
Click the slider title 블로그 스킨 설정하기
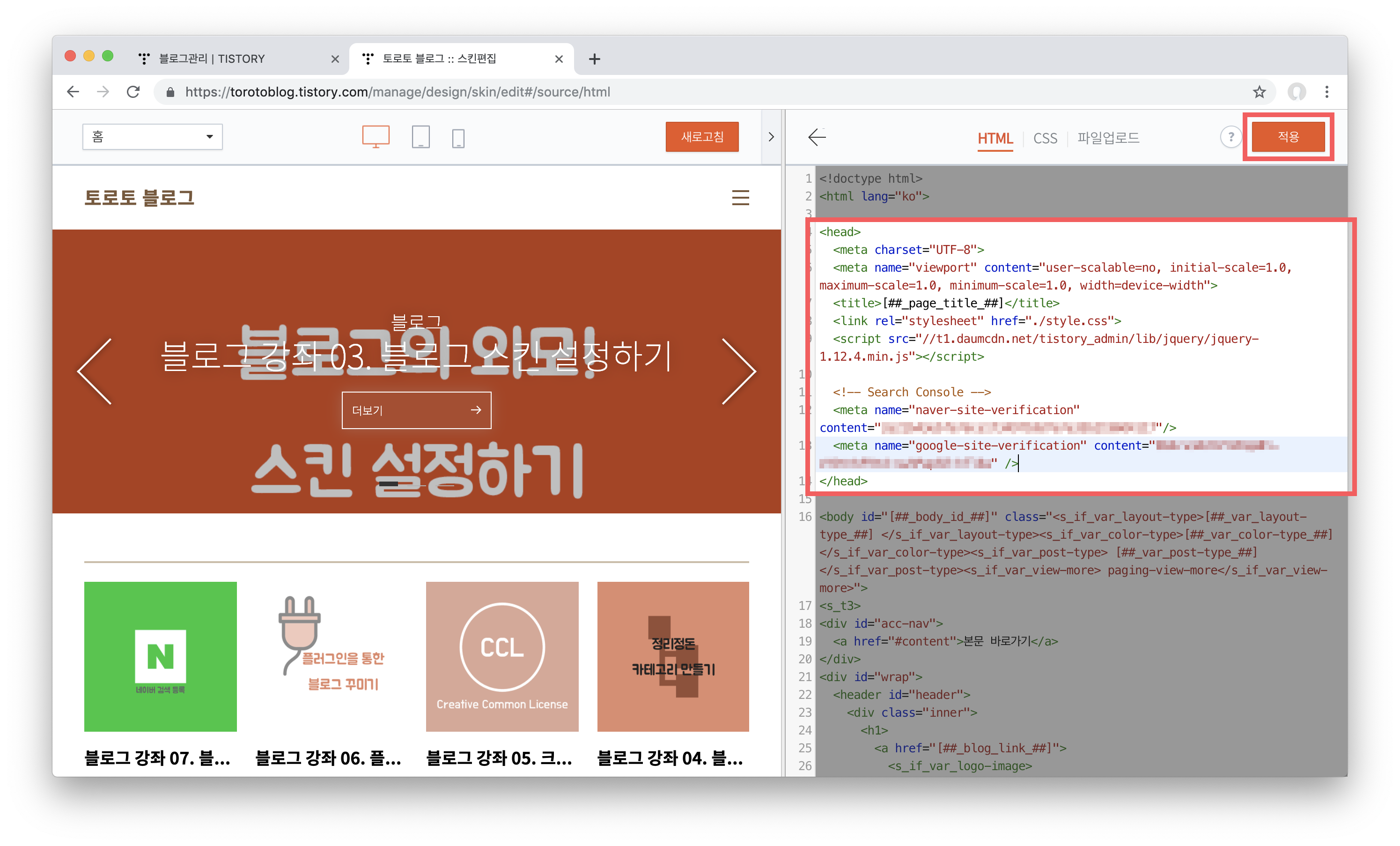pyautogui.click(x=416, y=356)
